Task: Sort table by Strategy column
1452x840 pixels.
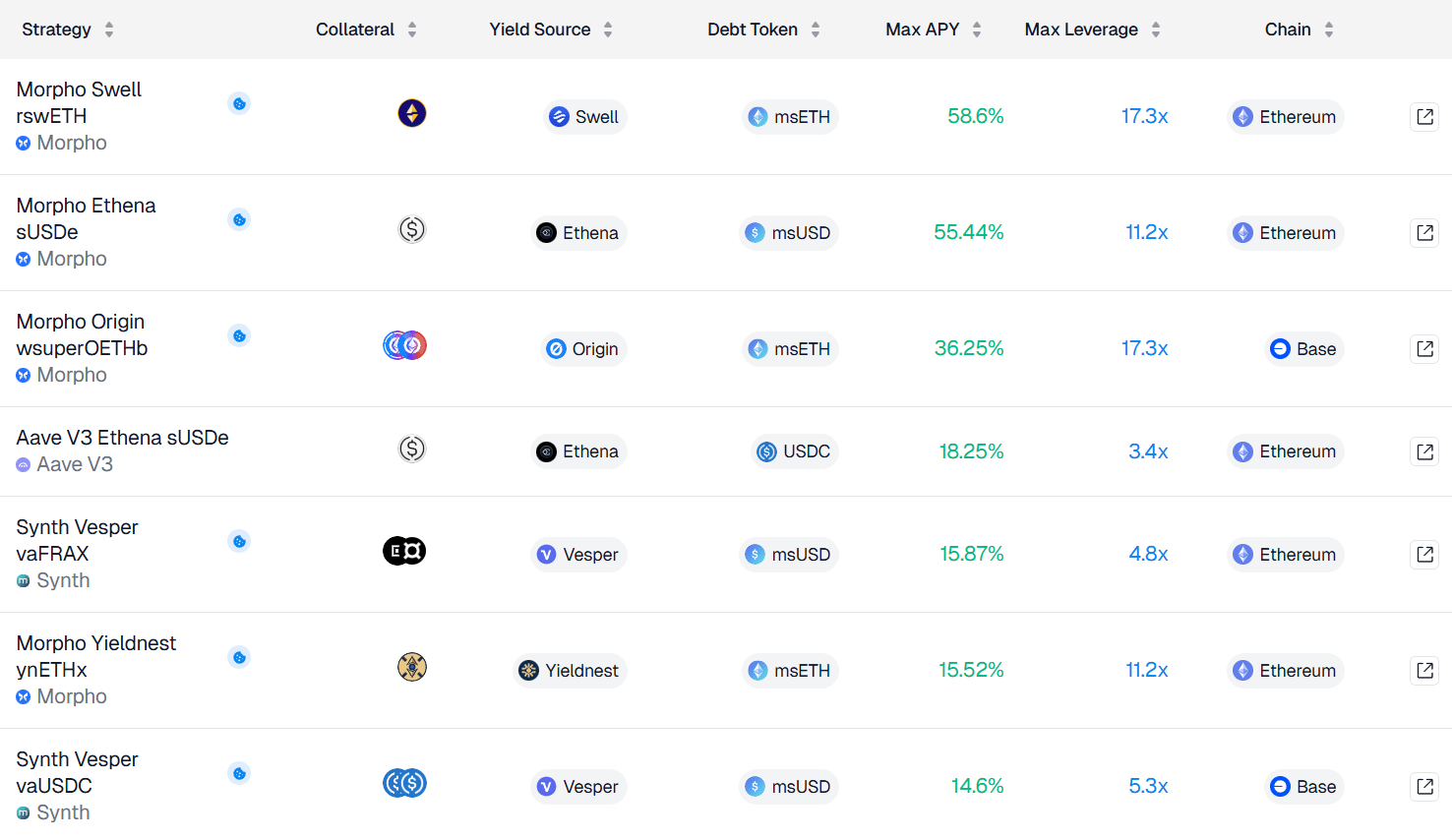Action: point(68,30)
